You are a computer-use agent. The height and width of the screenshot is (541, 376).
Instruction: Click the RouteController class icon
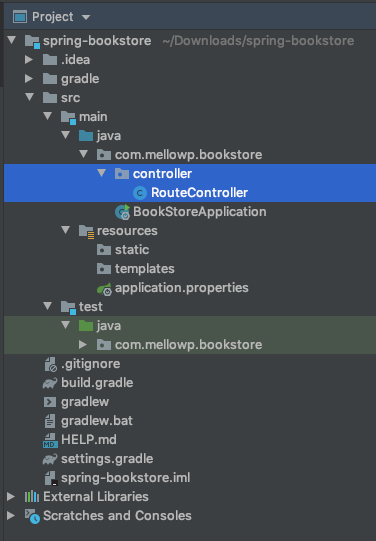click(x=140, y=193)
